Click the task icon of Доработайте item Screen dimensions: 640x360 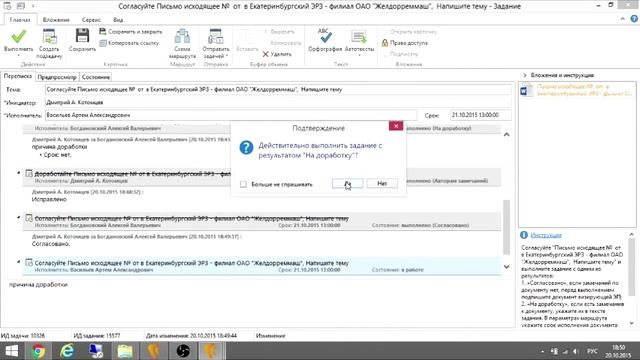pos(29,173)
